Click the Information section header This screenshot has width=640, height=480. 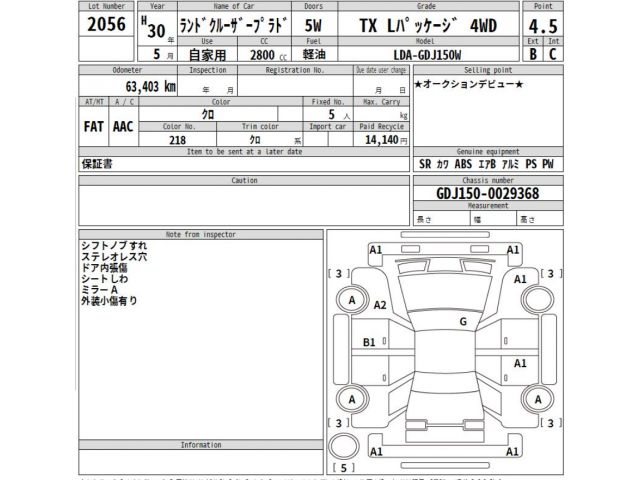201,445
